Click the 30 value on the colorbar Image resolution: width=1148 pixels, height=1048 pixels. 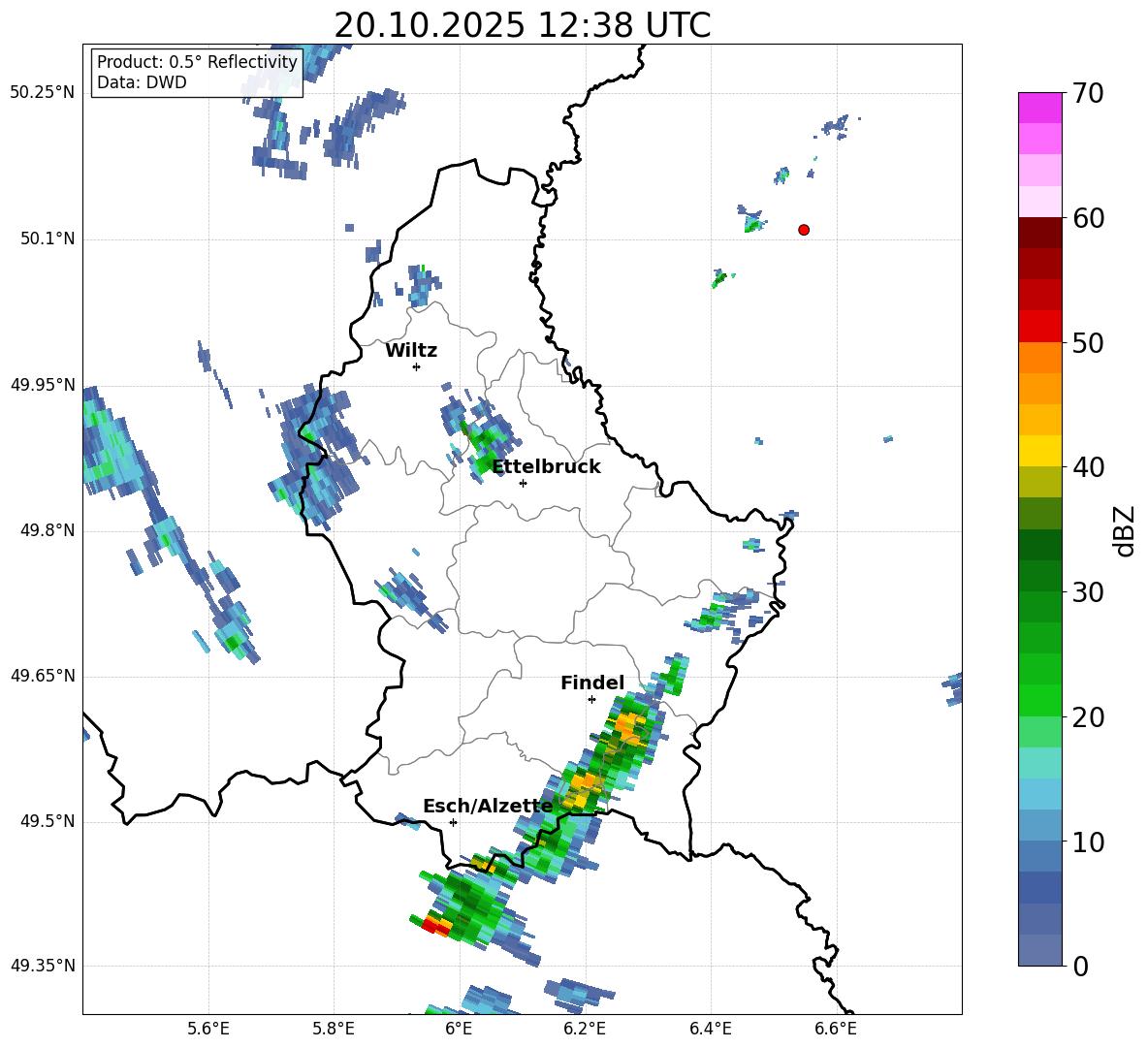1088,592
